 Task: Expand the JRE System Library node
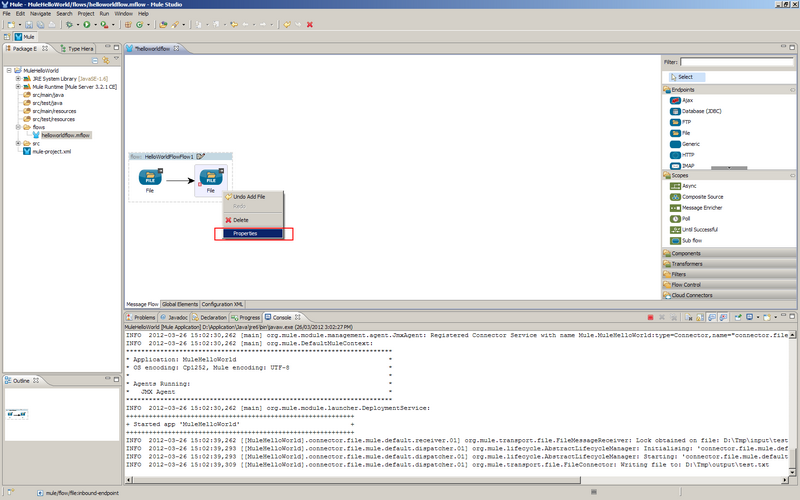(18, 79)
